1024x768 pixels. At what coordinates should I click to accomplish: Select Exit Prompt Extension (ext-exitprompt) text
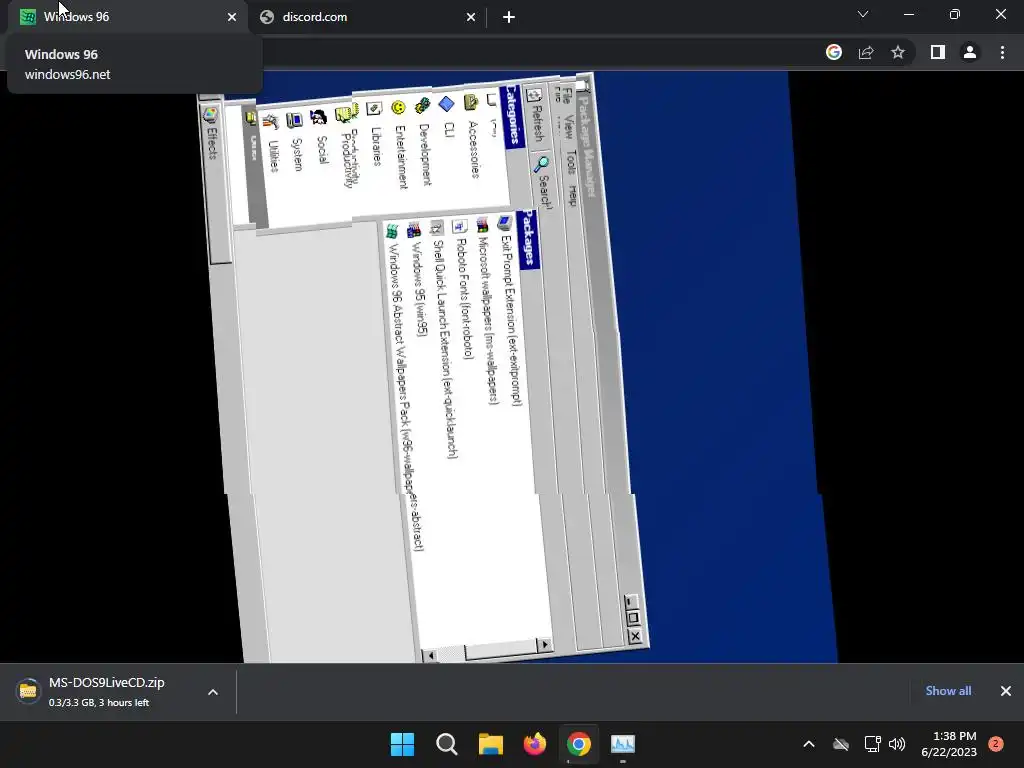point(511,321)
